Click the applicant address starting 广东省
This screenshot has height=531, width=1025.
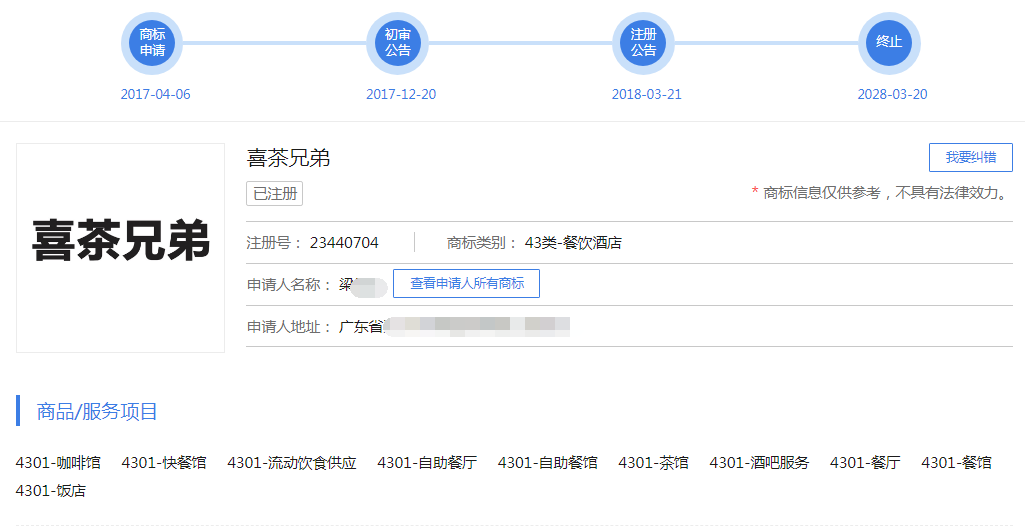454,326
